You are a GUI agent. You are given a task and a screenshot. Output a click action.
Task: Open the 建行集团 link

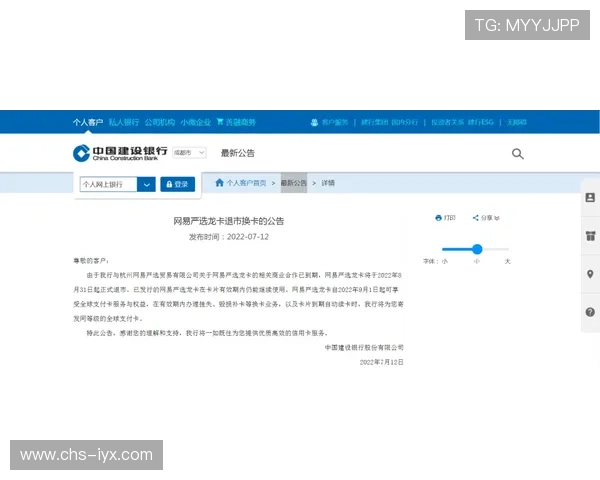pos(375,122)
